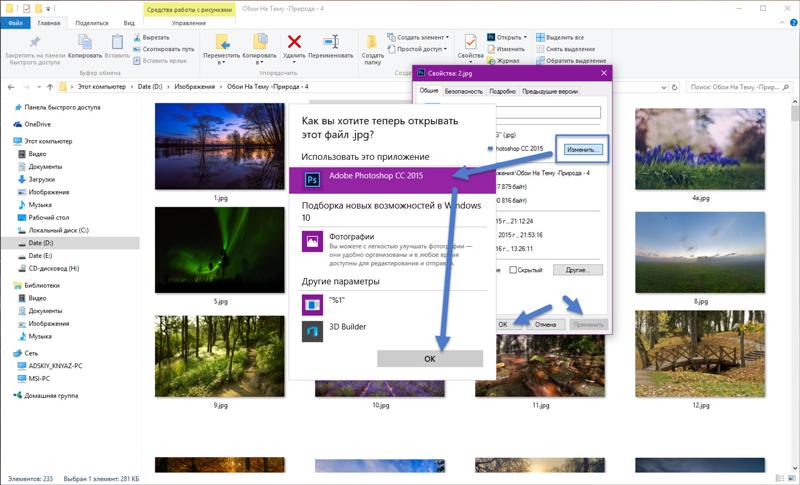Switch to the Вид ribbon tab
This screenshot has width=800, height=485.
point(129,23)
